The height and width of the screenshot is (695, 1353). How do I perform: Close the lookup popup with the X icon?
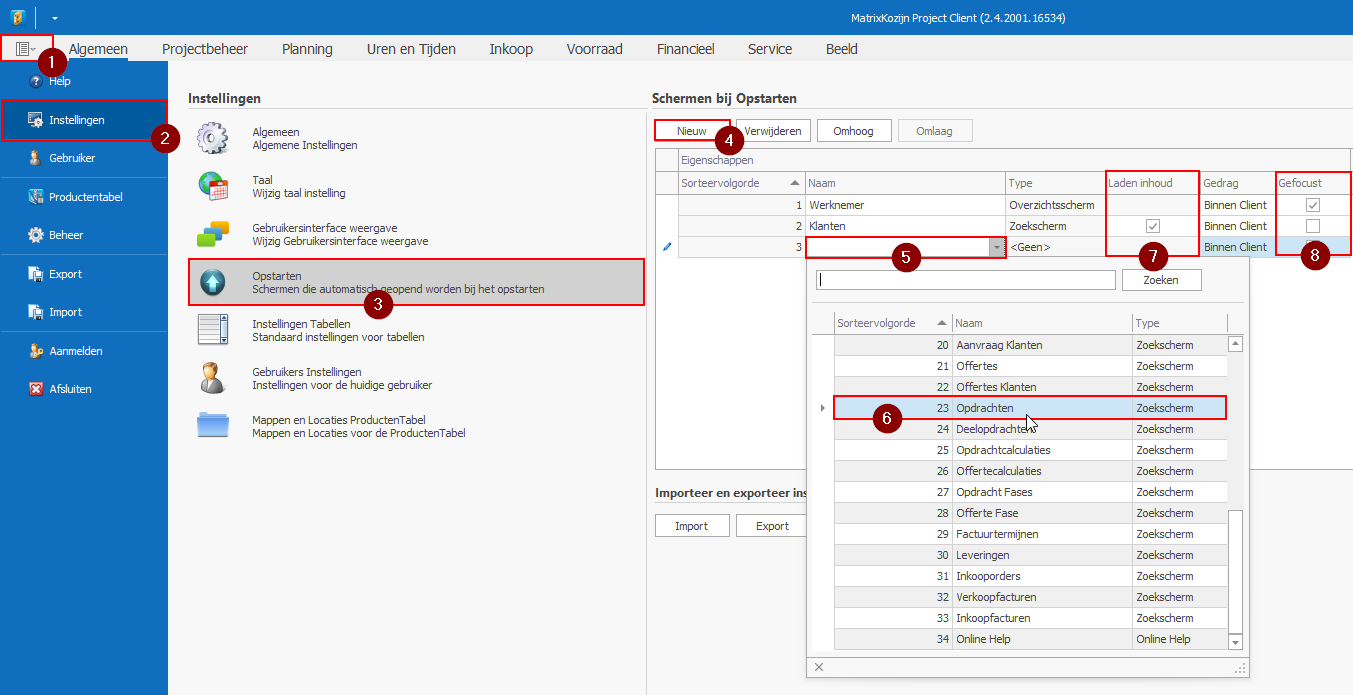[819, 667]
